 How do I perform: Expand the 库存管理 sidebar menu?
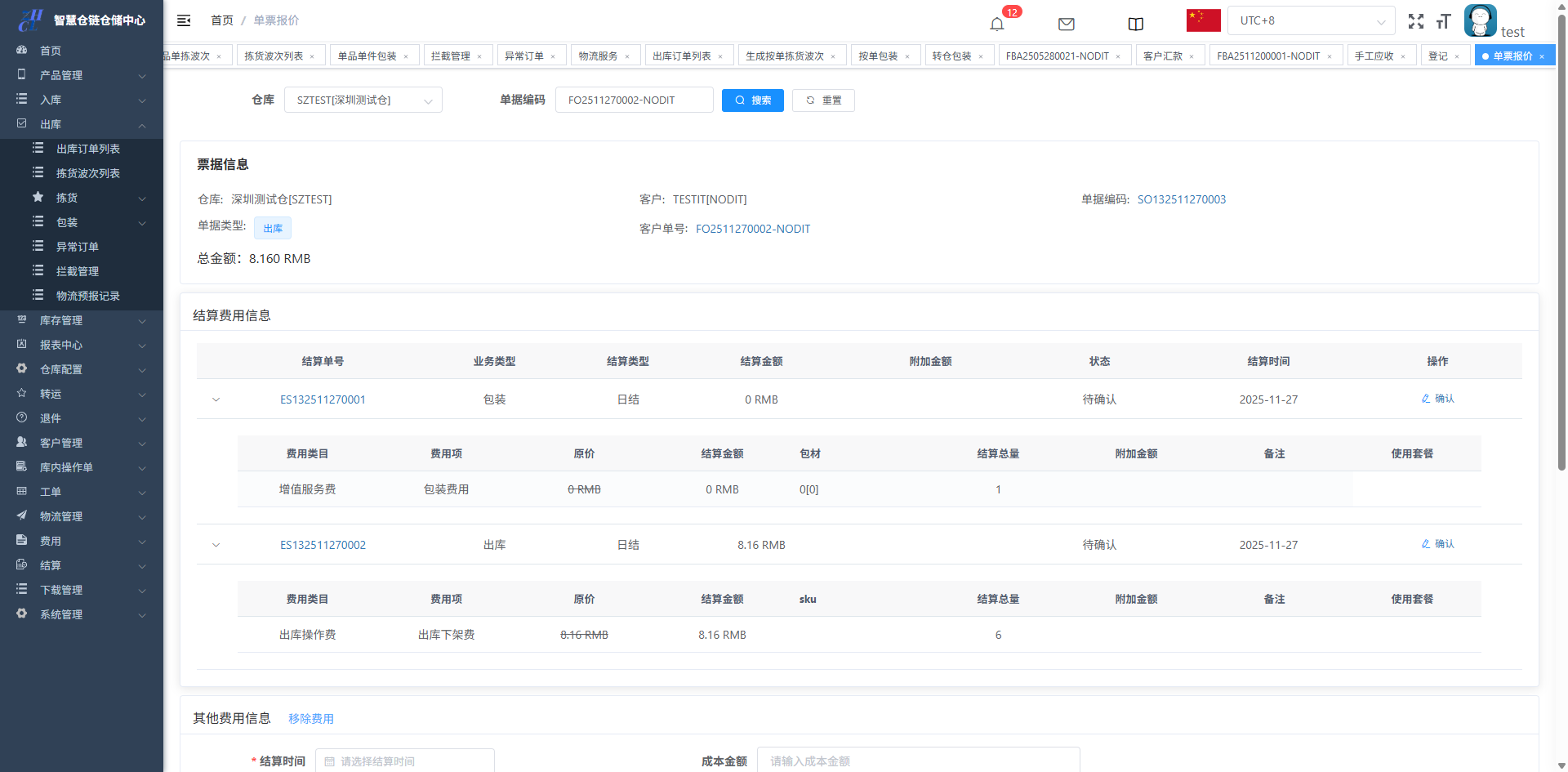coord(82,320)
